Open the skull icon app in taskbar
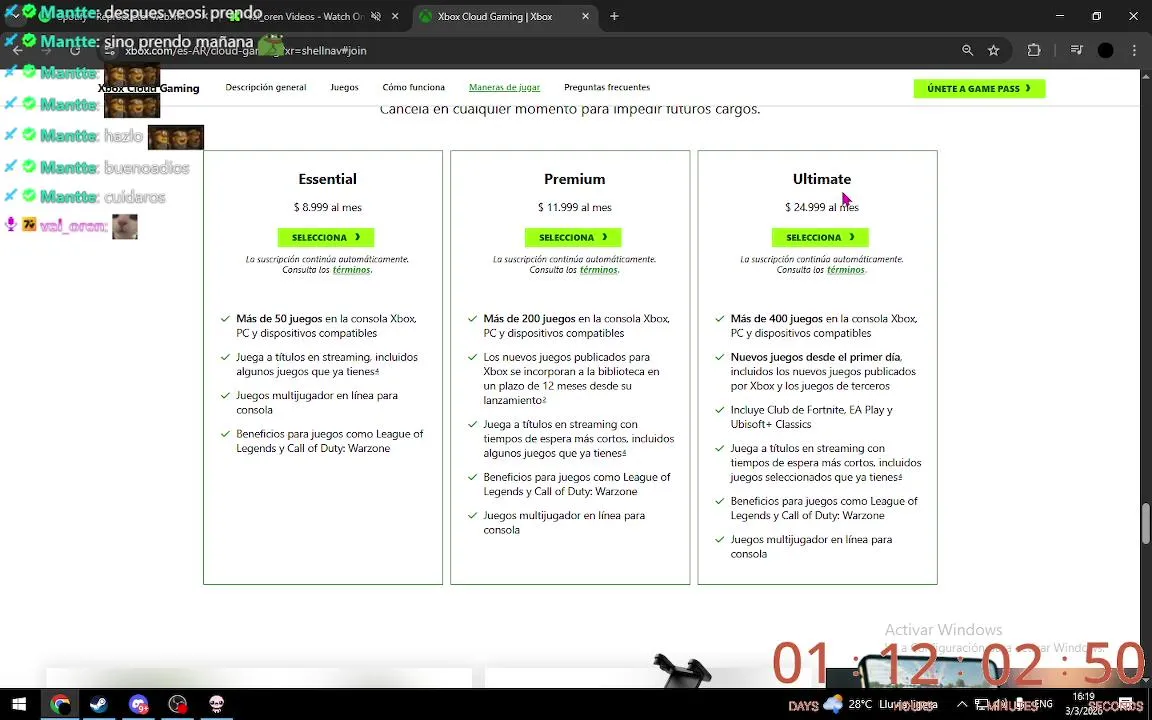 tap(216, 705)
